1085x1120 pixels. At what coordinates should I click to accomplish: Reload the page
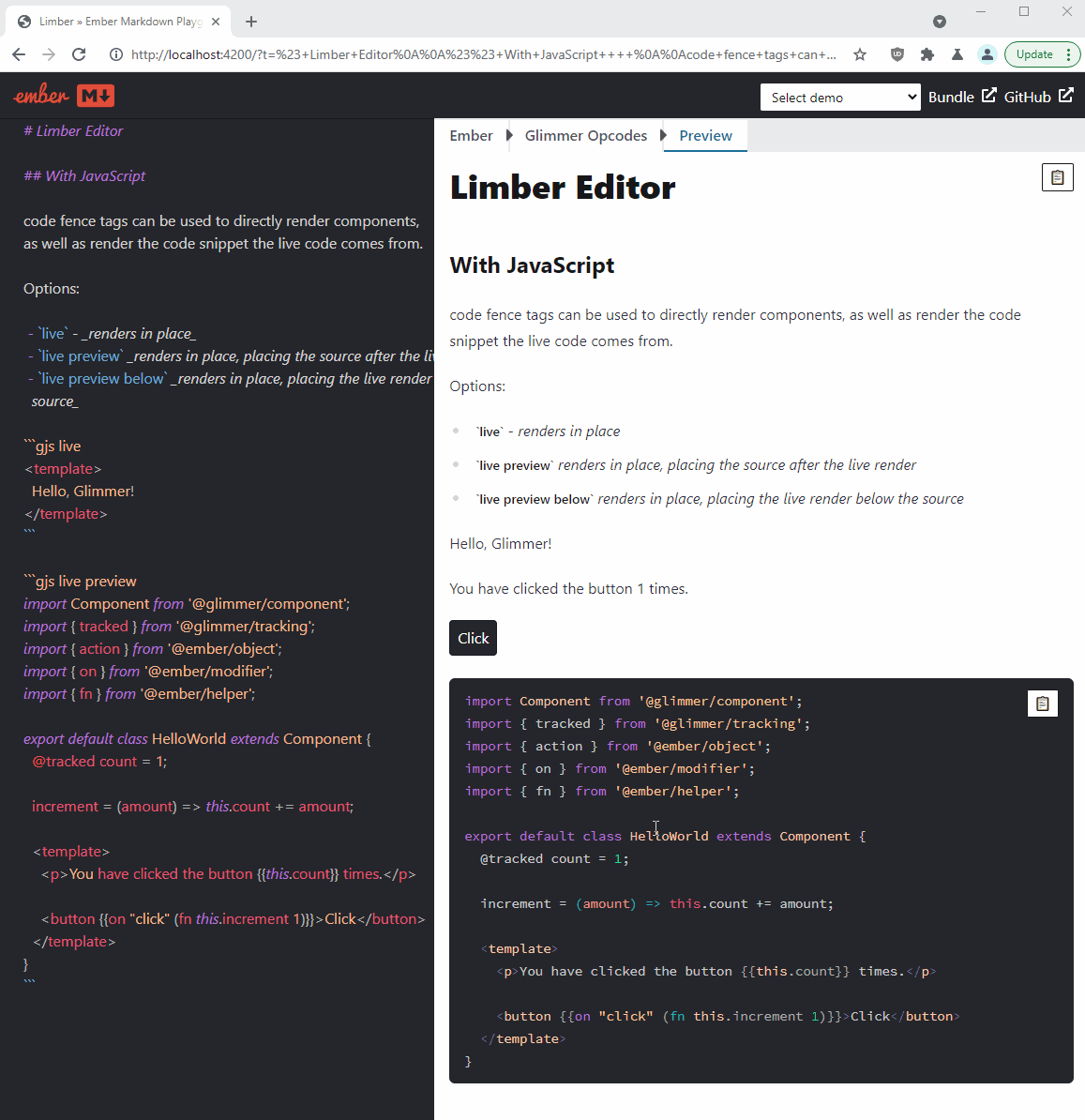79,54
